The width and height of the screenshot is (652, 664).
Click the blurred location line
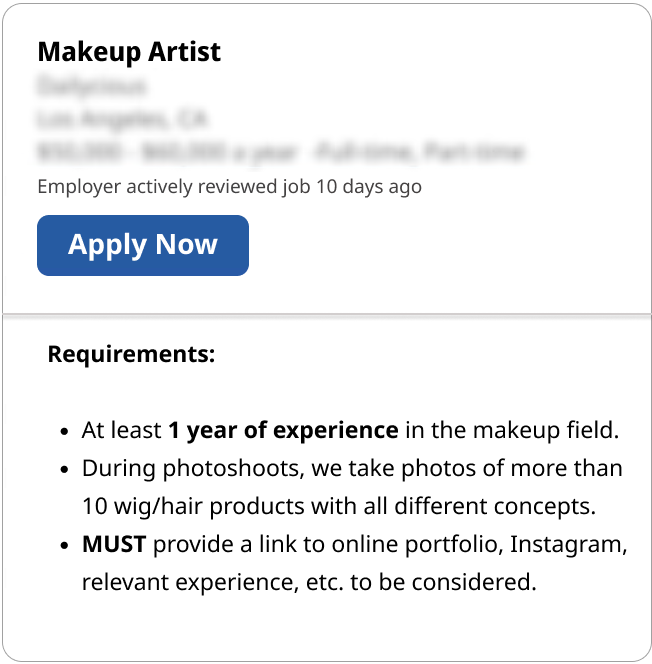(122, 119)
